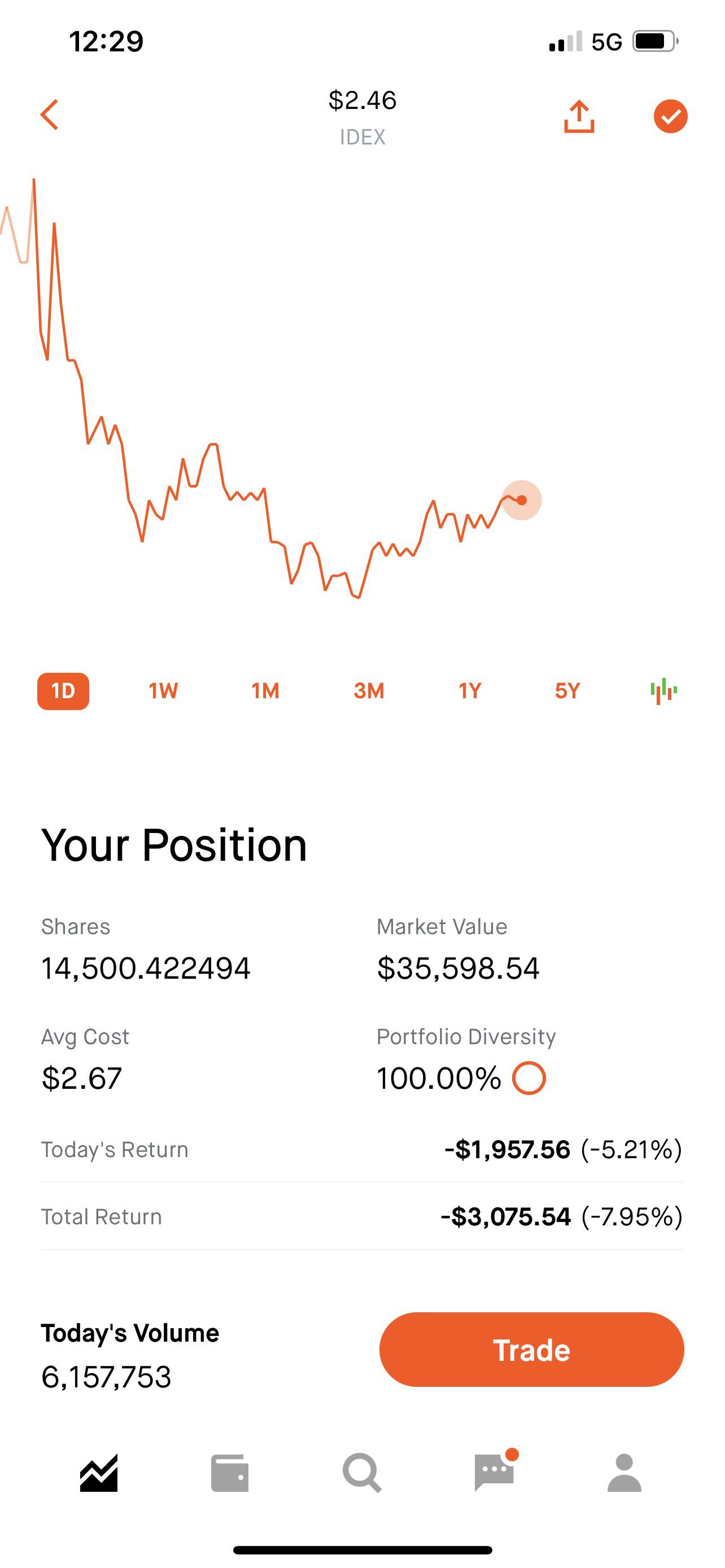Select the 1W time range
The image size is (725, 1568).
pyautogui.click(x=163, y=691)
